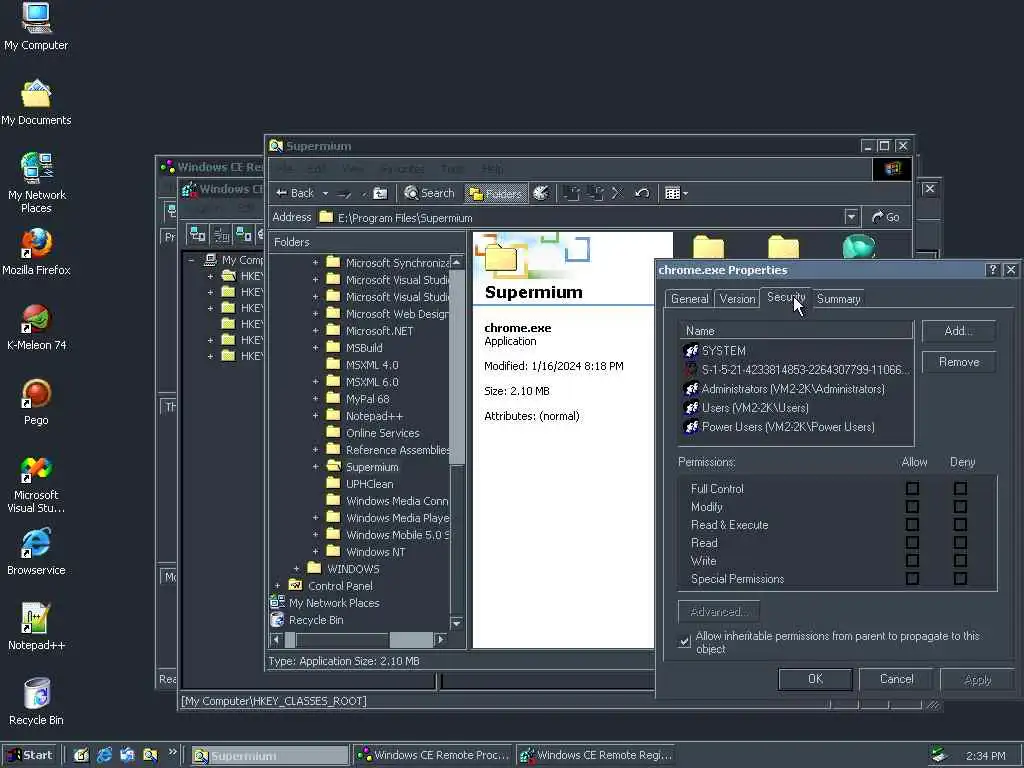Open the Start menu
This screenshot has width=1024, height=768.
click(30, 756)
